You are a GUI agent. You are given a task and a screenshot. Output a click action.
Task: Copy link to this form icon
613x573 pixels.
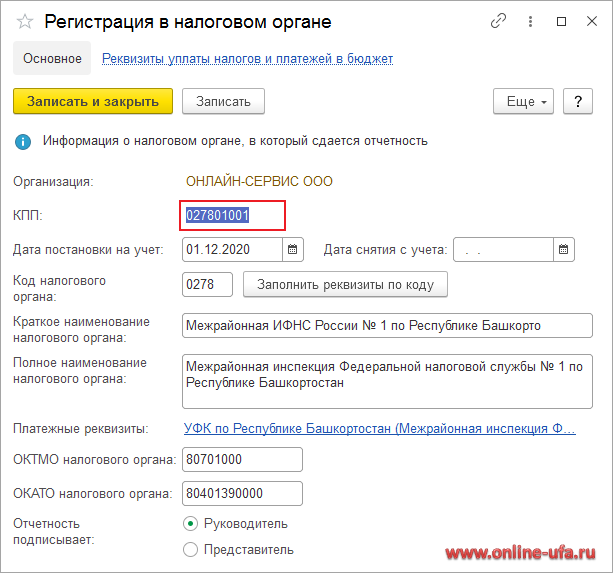point(498,21)
